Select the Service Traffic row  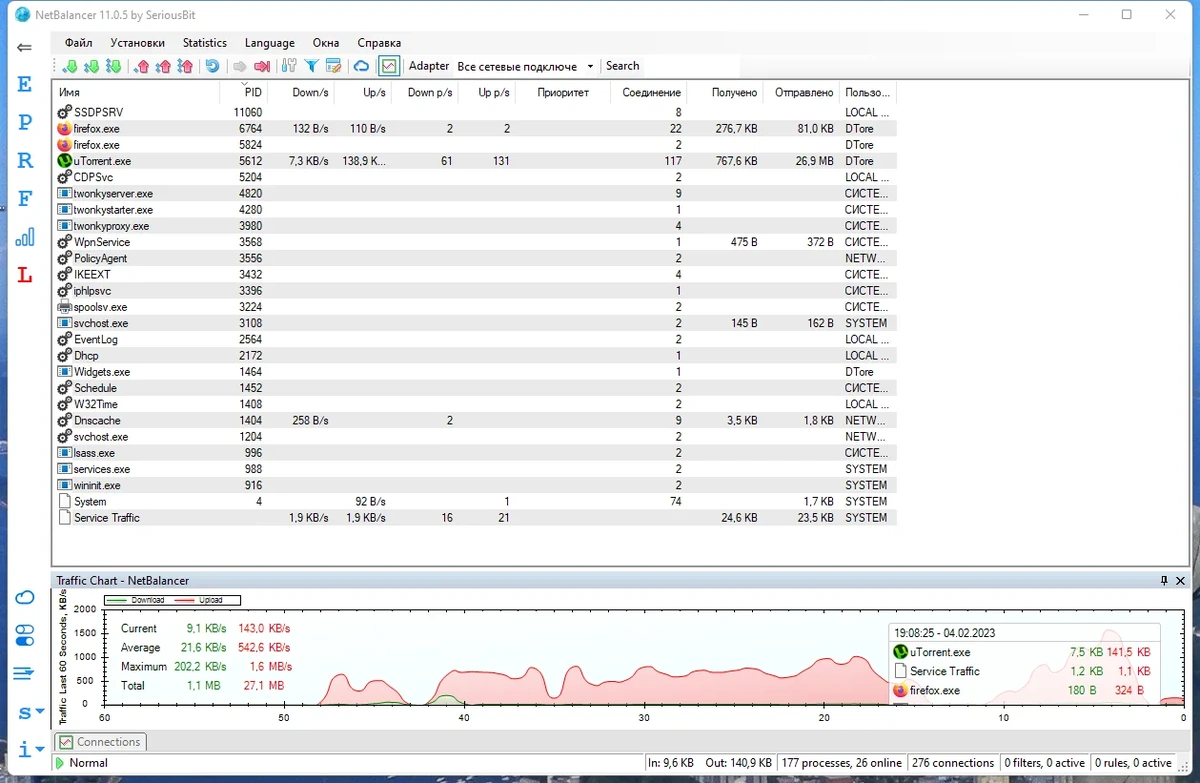tap(475, 518)
